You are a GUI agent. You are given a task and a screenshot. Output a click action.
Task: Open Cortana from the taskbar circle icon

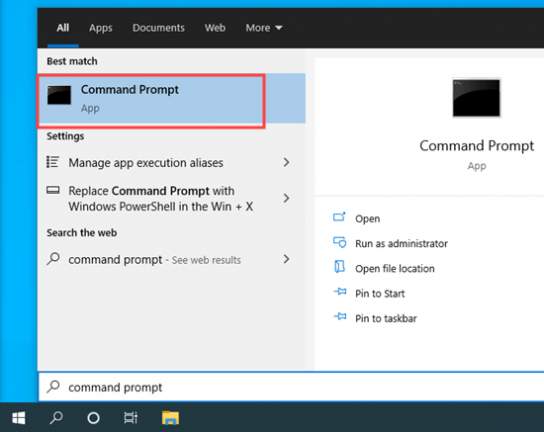click(x=93, y=418)
